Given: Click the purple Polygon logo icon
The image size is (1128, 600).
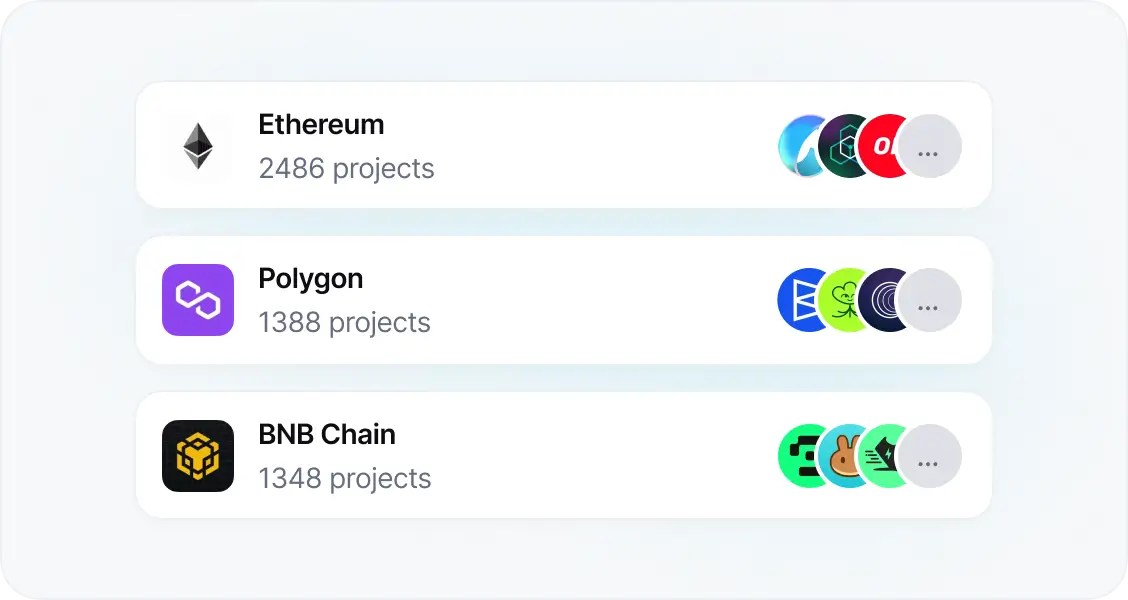Looking at the screenshot, I should coord(198,300).
